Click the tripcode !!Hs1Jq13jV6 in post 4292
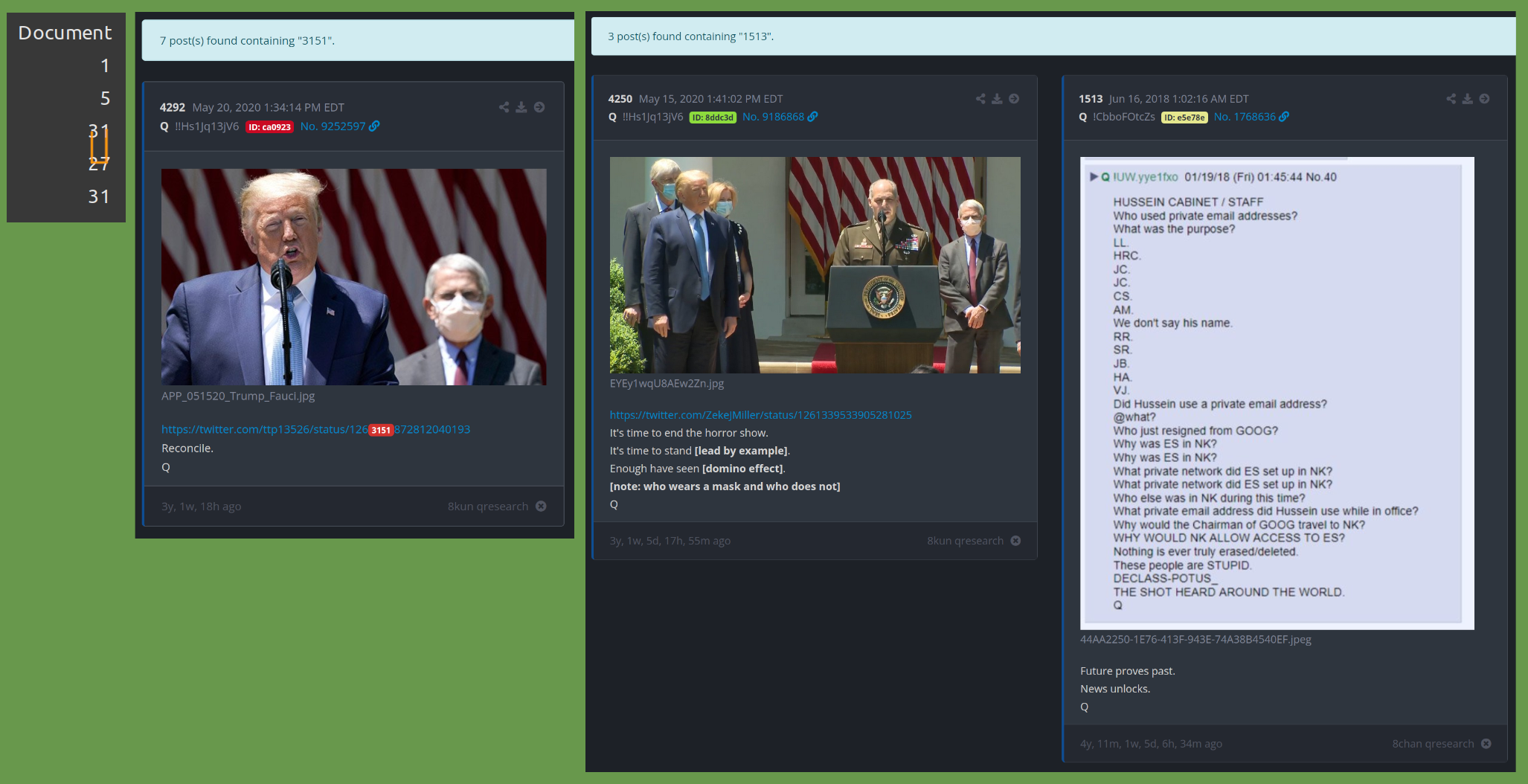This screenshot has width=1528, height=784. click(207, 126)
